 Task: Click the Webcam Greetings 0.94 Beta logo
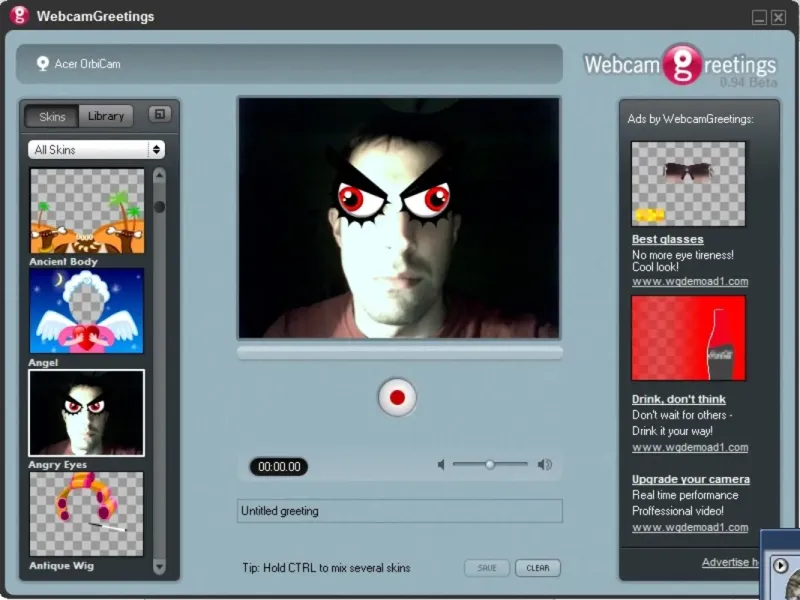681,65
